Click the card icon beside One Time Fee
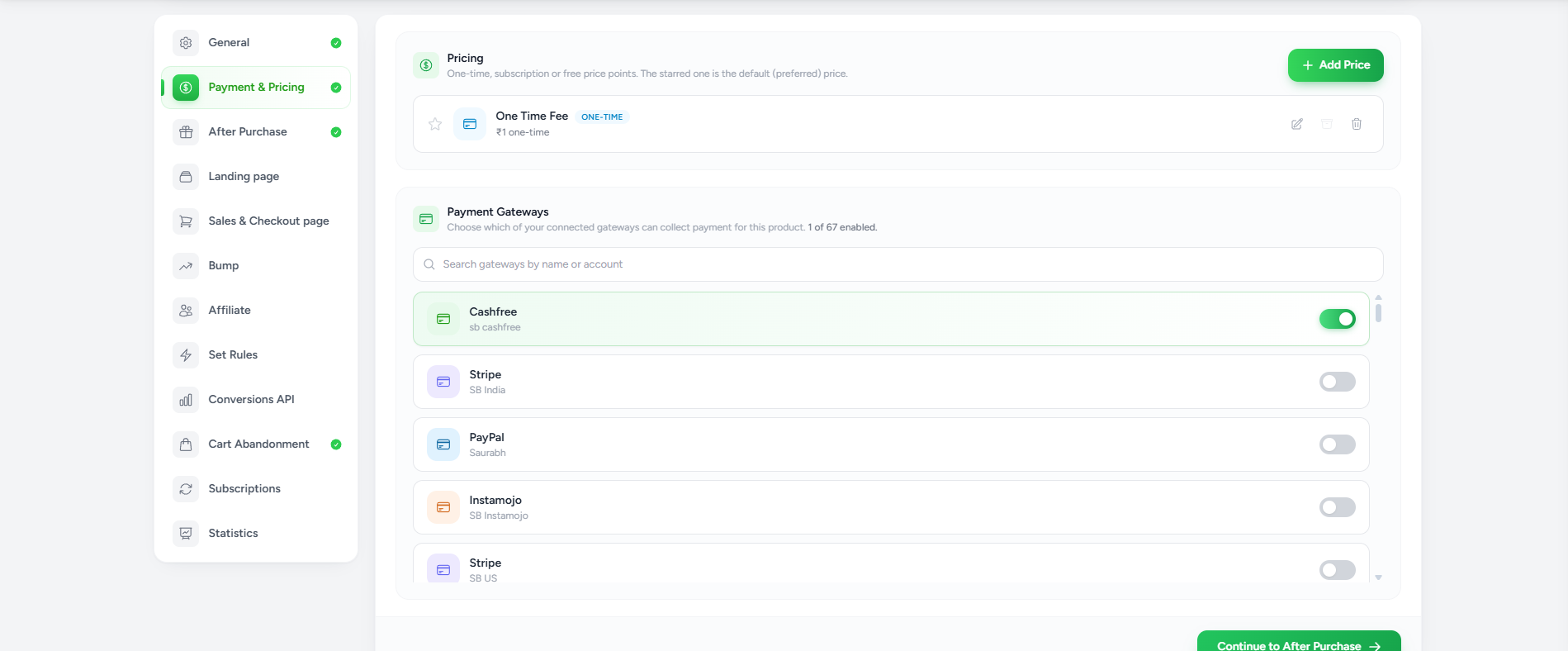 [470, 124]
